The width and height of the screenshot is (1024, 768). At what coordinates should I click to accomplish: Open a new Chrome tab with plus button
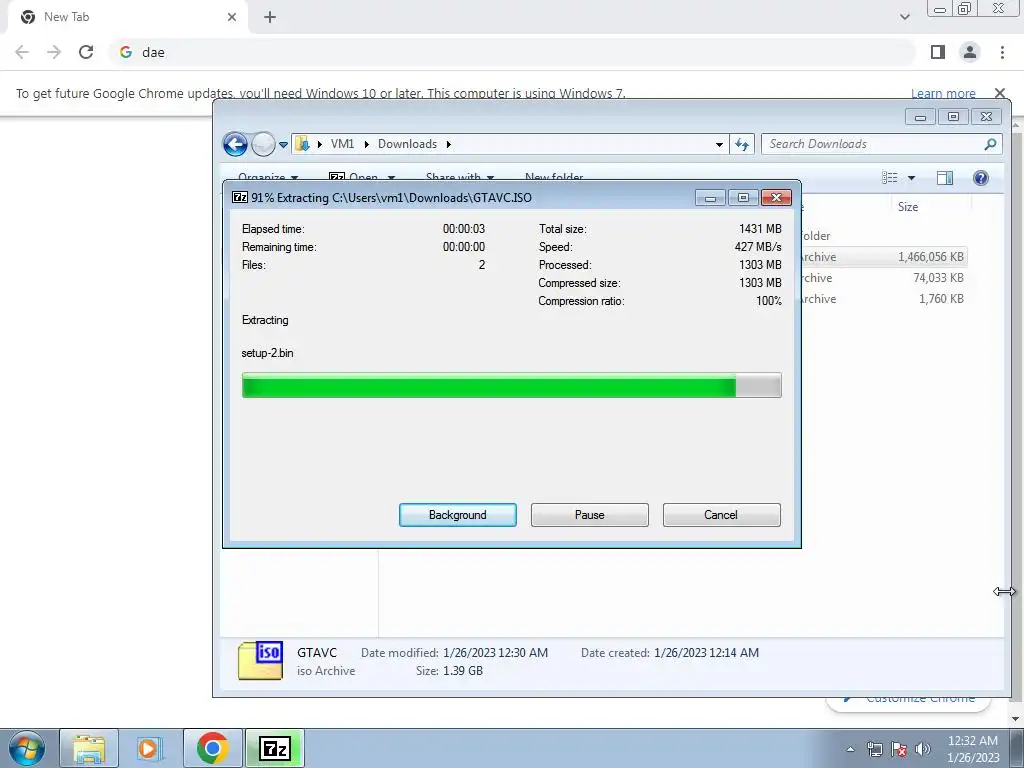(x=270, y=17)
